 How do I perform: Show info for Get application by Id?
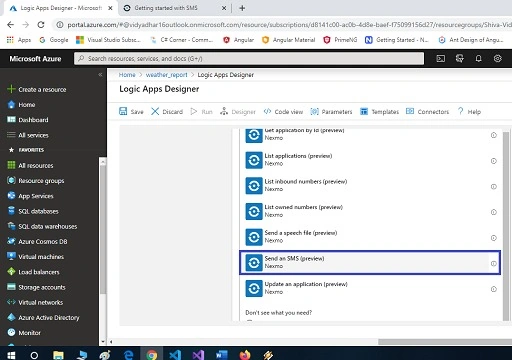tap(494, 135)
